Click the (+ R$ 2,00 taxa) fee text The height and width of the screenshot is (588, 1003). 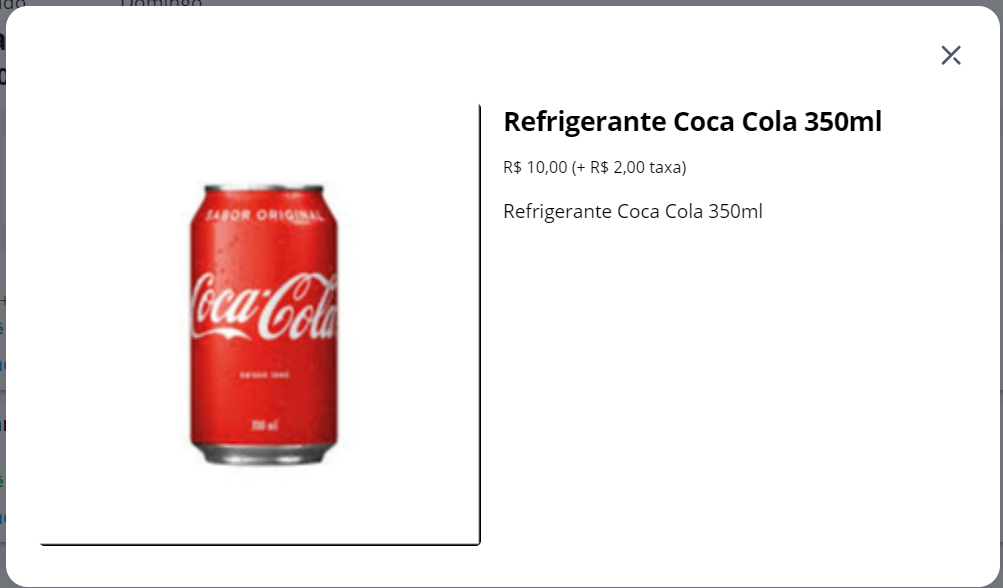click(x=629, y=167)
